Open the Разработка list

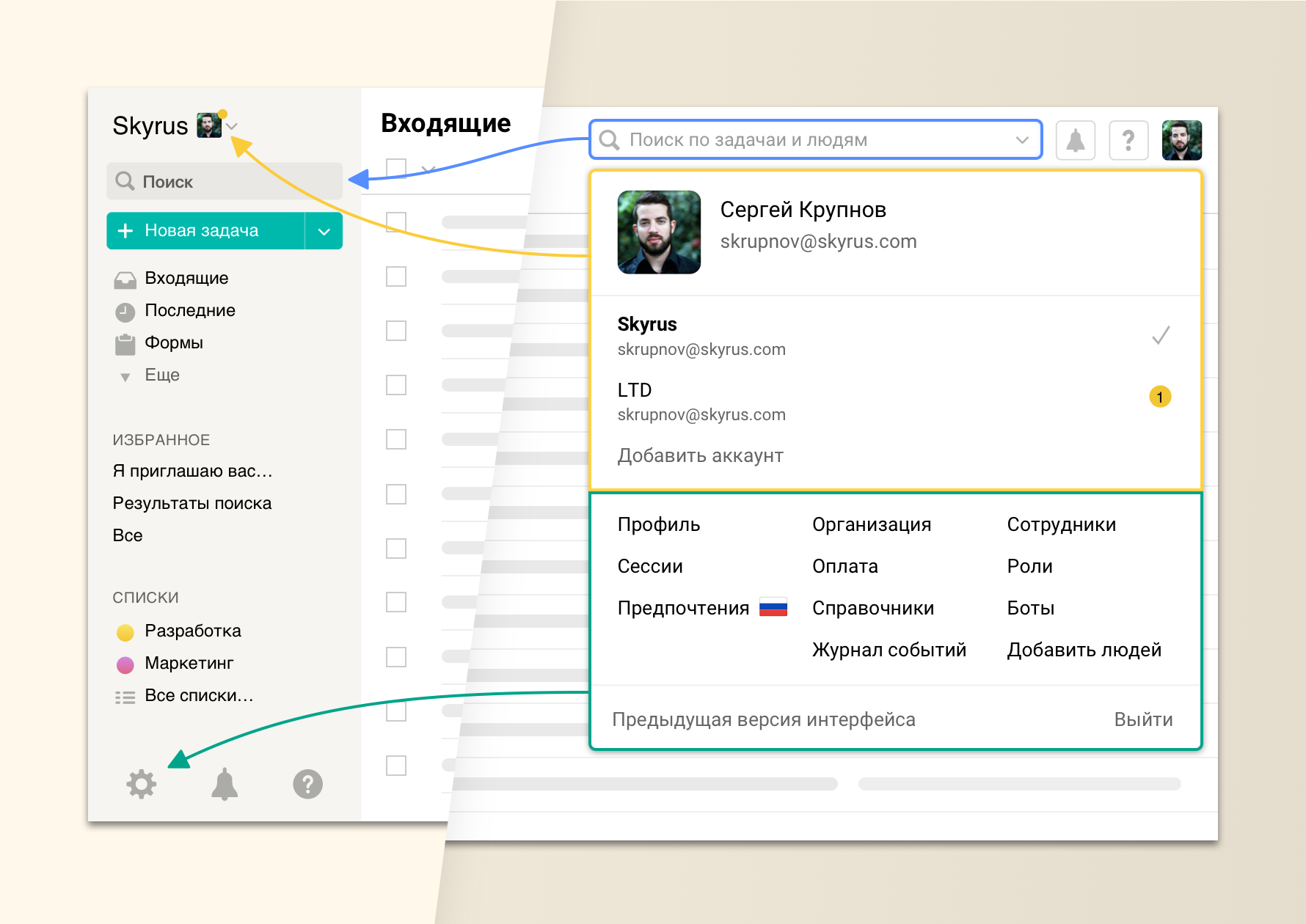(193, 631)
